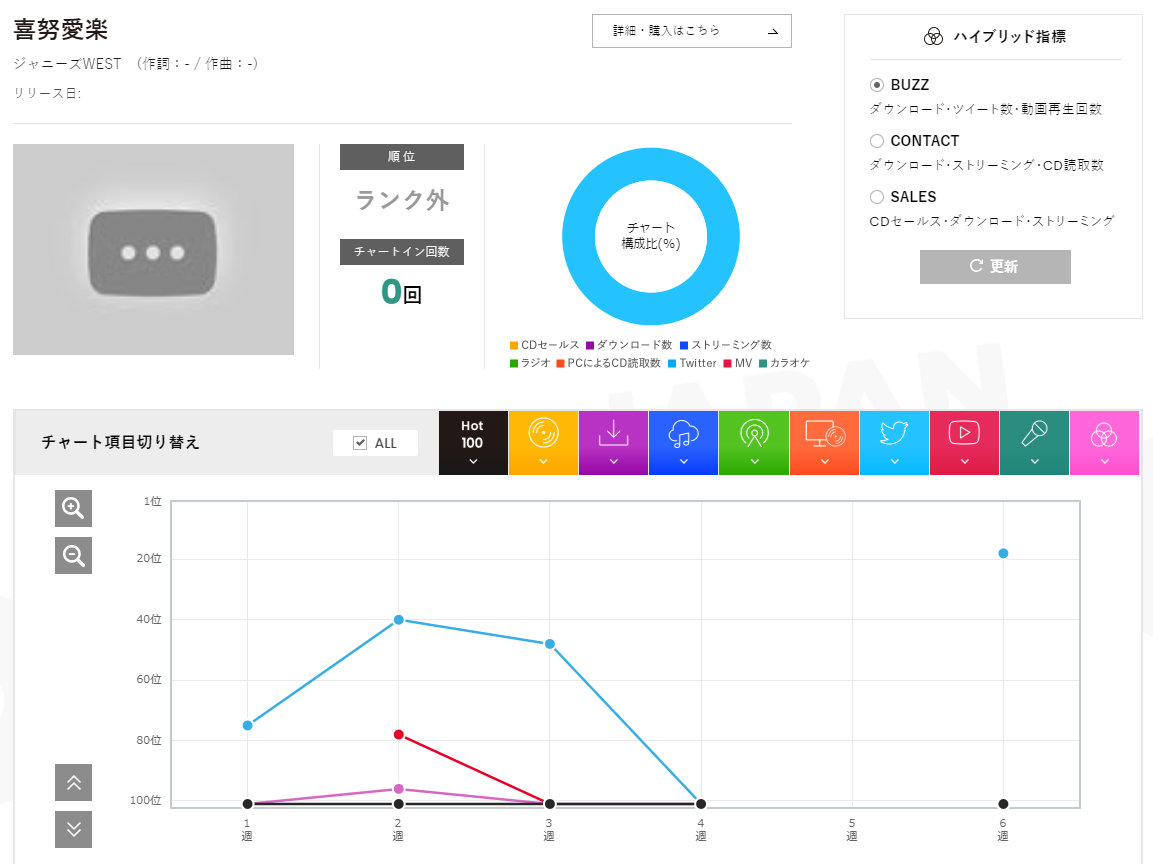Click the Twitter data point at week 3
The image size is (1153, 864).
click(550, 644)
